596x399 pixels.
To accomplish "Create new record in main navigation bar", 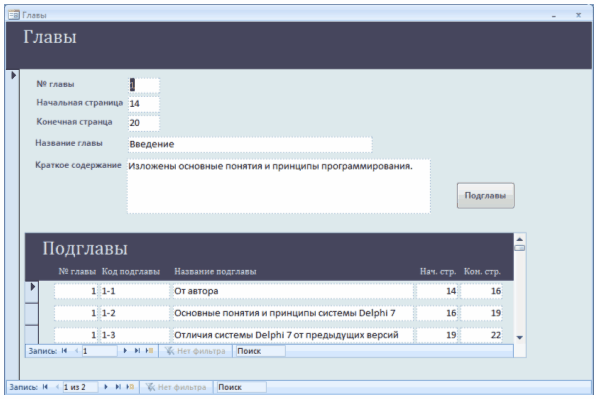I will coord(130,387).
